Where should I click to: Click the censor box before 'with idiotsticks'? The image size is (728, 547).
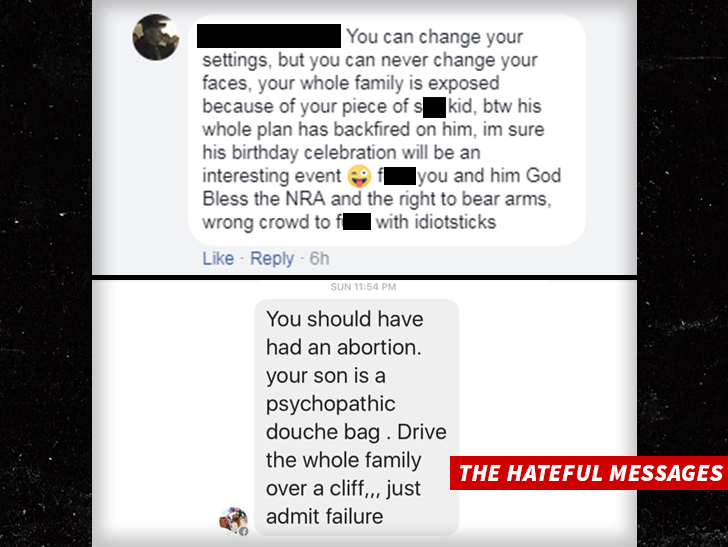(357, 221)
